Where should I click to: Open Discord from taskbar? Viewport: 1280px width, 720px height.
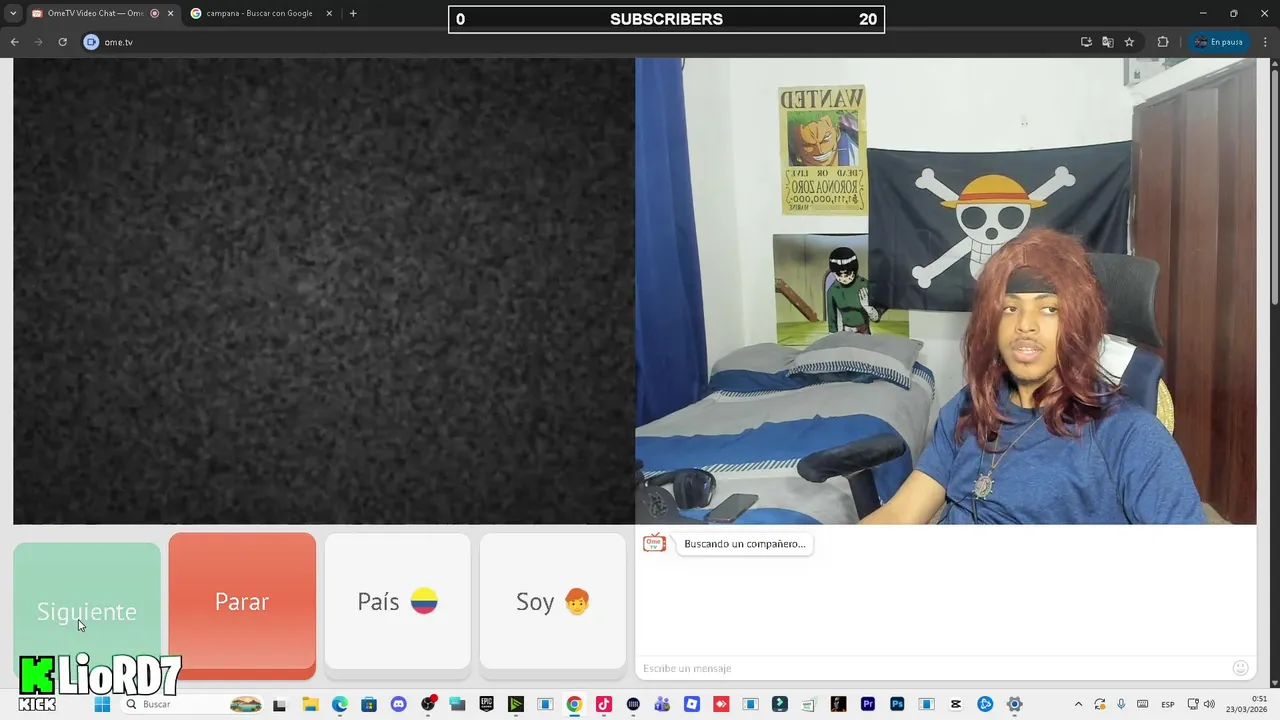pos(398,704)
